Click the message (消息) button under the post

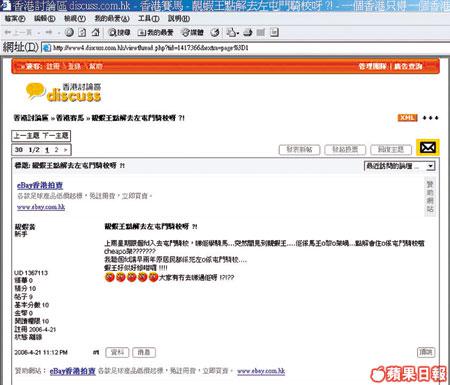[x=144, y=352]
